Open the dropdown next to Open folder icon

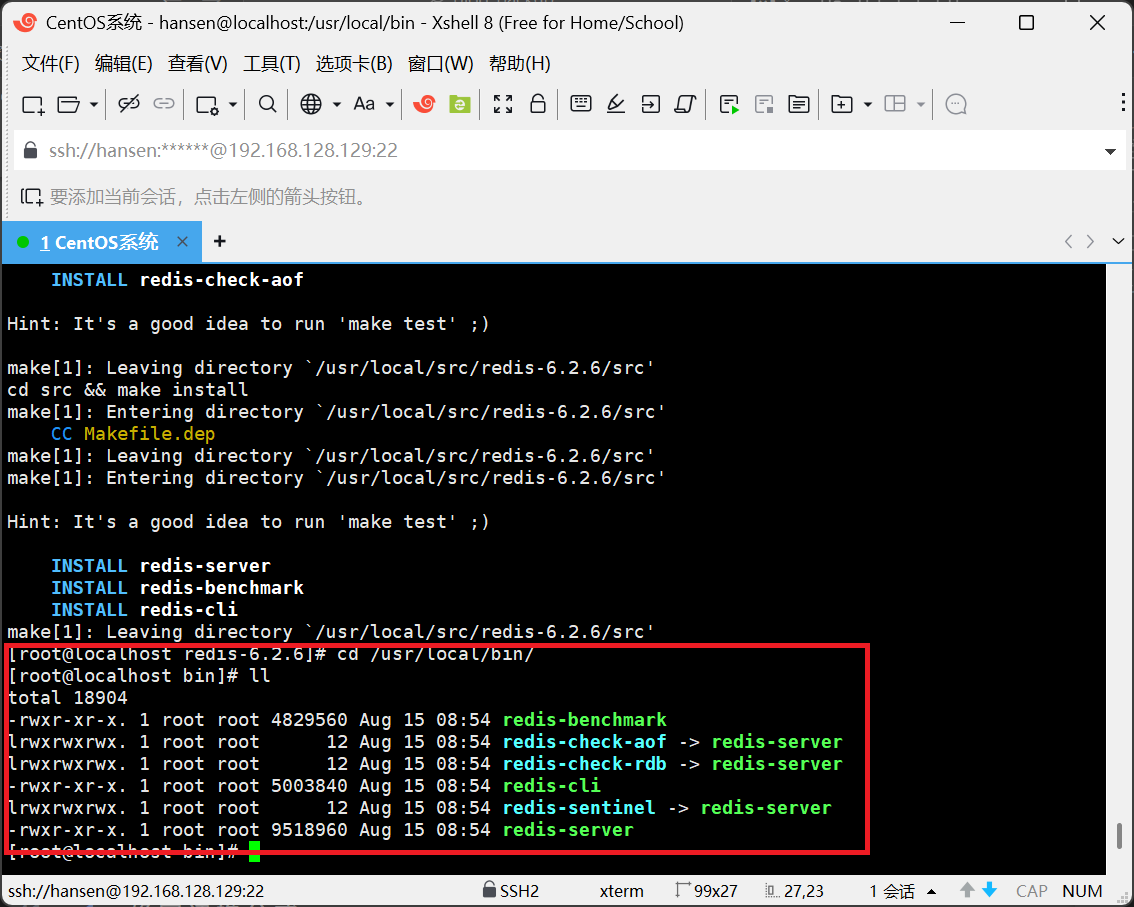(94, 104)
